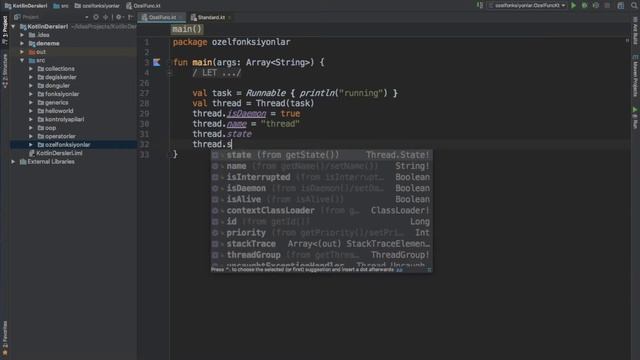
Task: Click the completion popup hint link arrows
Action: [x=400, y=270]
